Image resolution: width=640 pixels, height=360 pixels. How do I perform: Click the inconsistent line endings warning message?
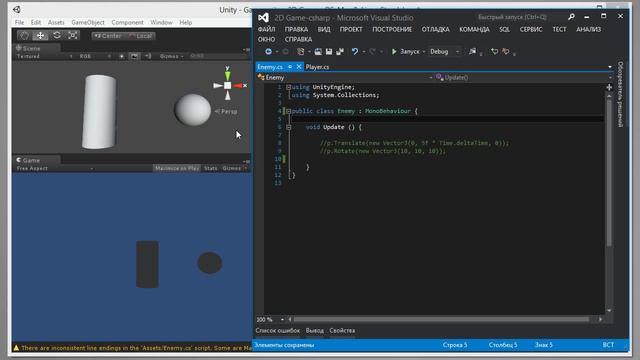(133, 348)
